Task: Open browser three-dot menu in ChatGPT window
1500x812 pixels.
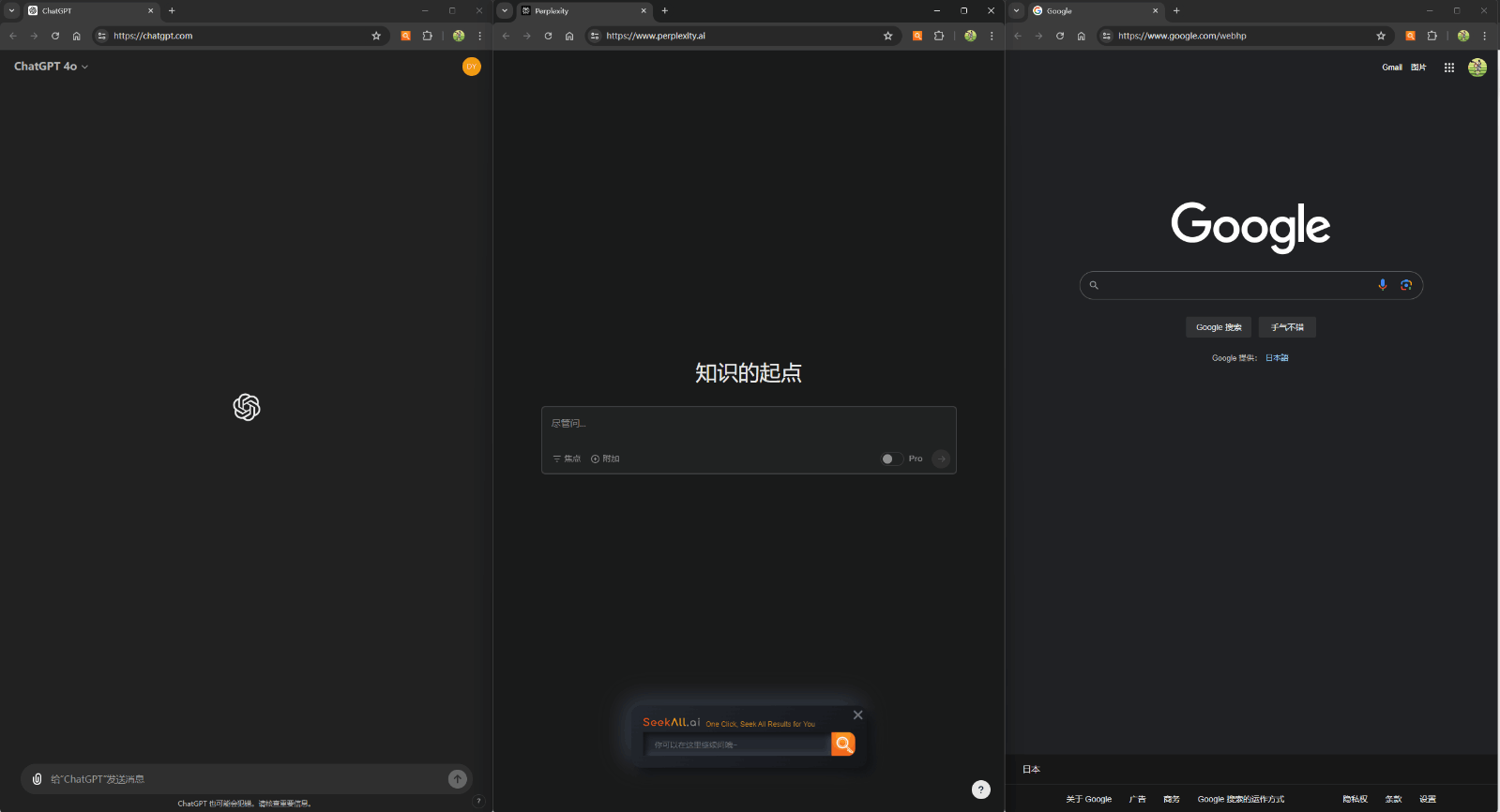Action: [480, 36]
